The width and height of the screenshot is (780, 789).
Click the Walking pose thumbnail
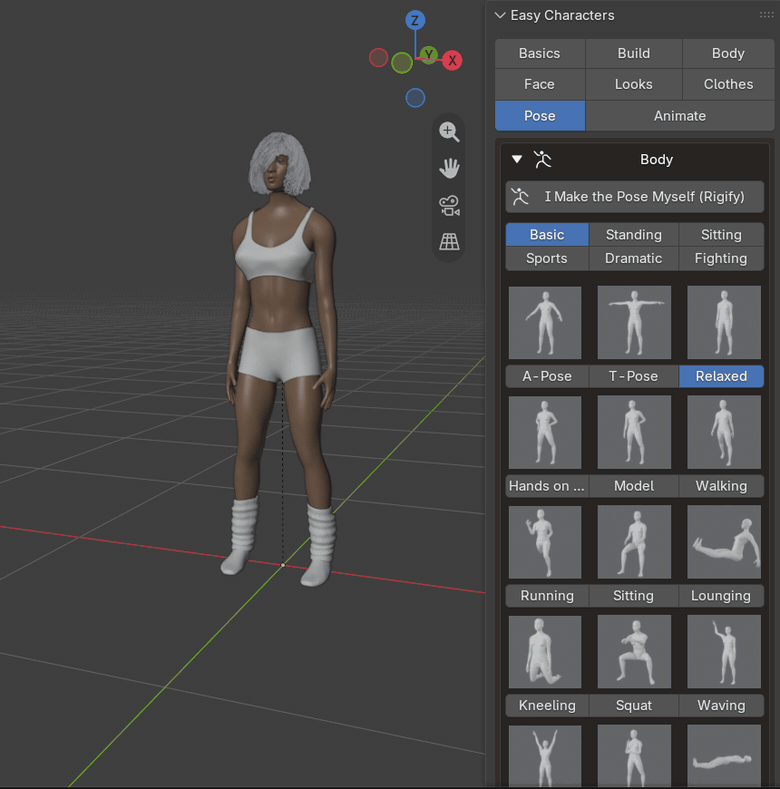(724, 432)
